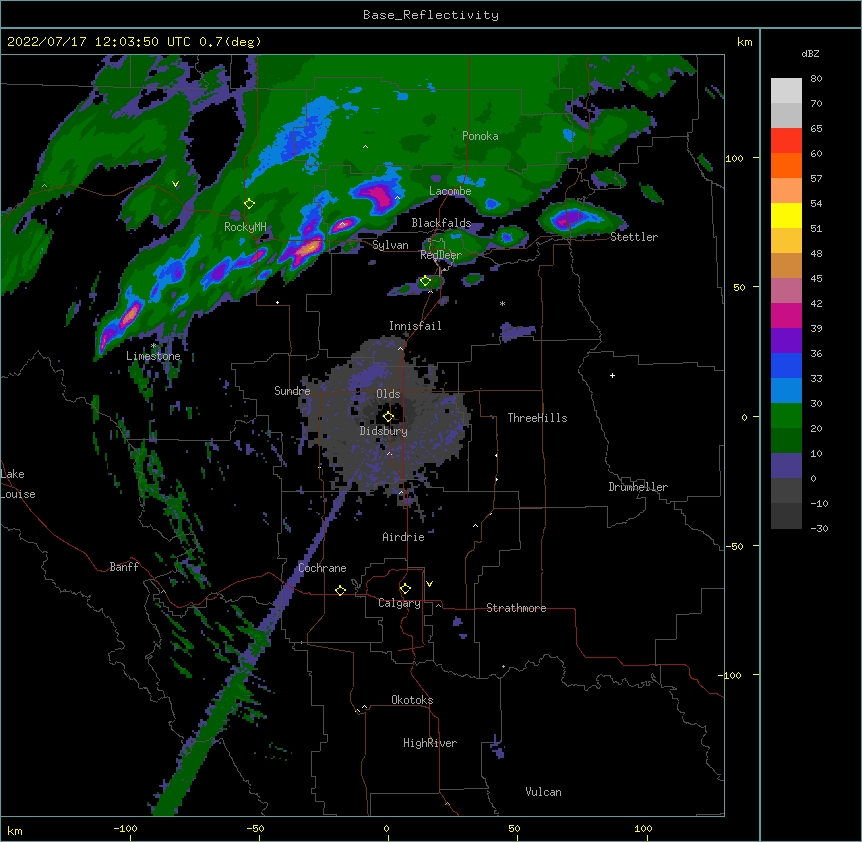The width and height of the screenshot is (862, 842).
Task: Click the purple 36-39 dBZ legend swatch
Action: click(786, 340)
